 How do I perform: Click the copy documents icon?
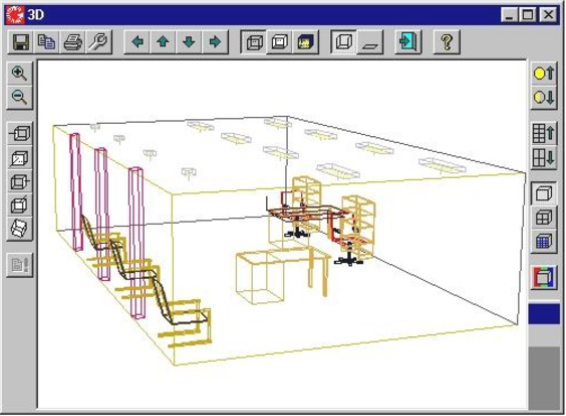click(47, 42)
